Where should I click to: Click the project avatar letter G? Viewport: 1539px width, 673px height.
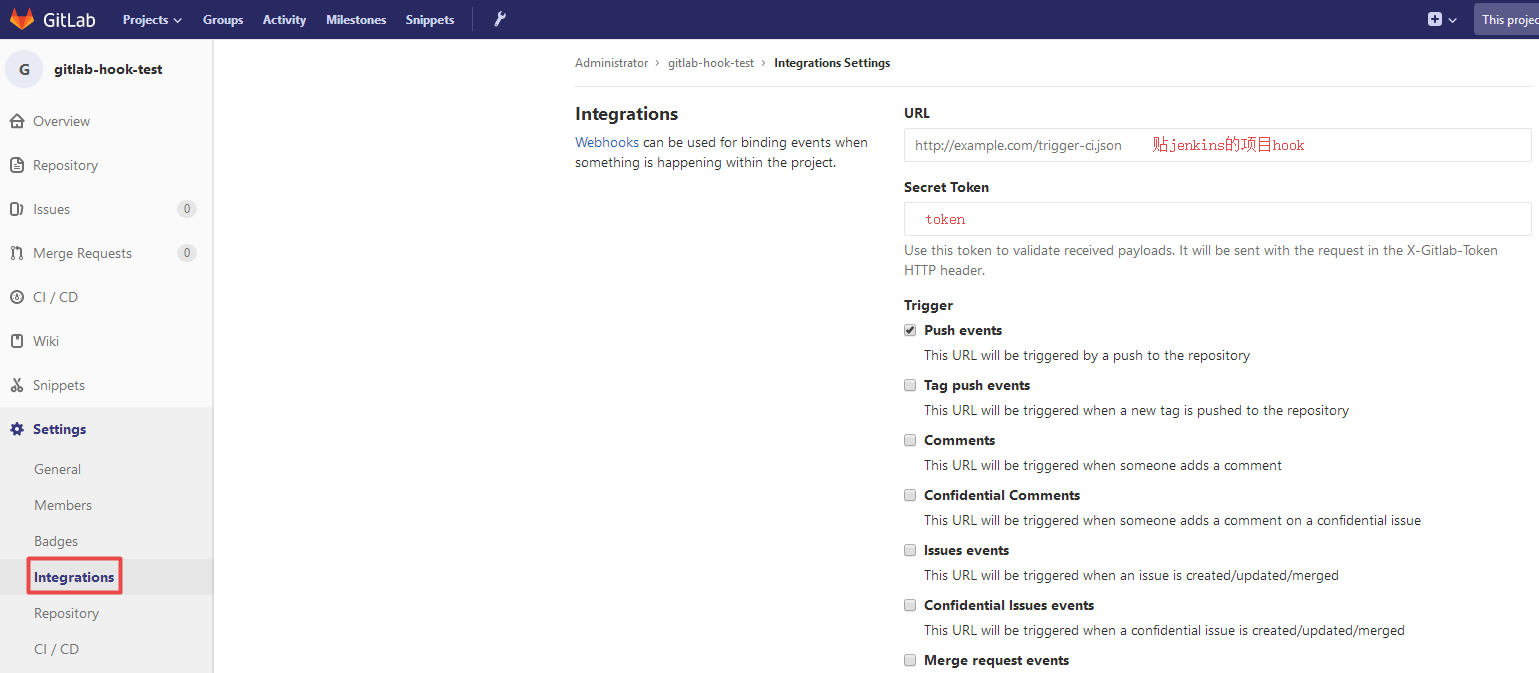[x=24, y=70]
